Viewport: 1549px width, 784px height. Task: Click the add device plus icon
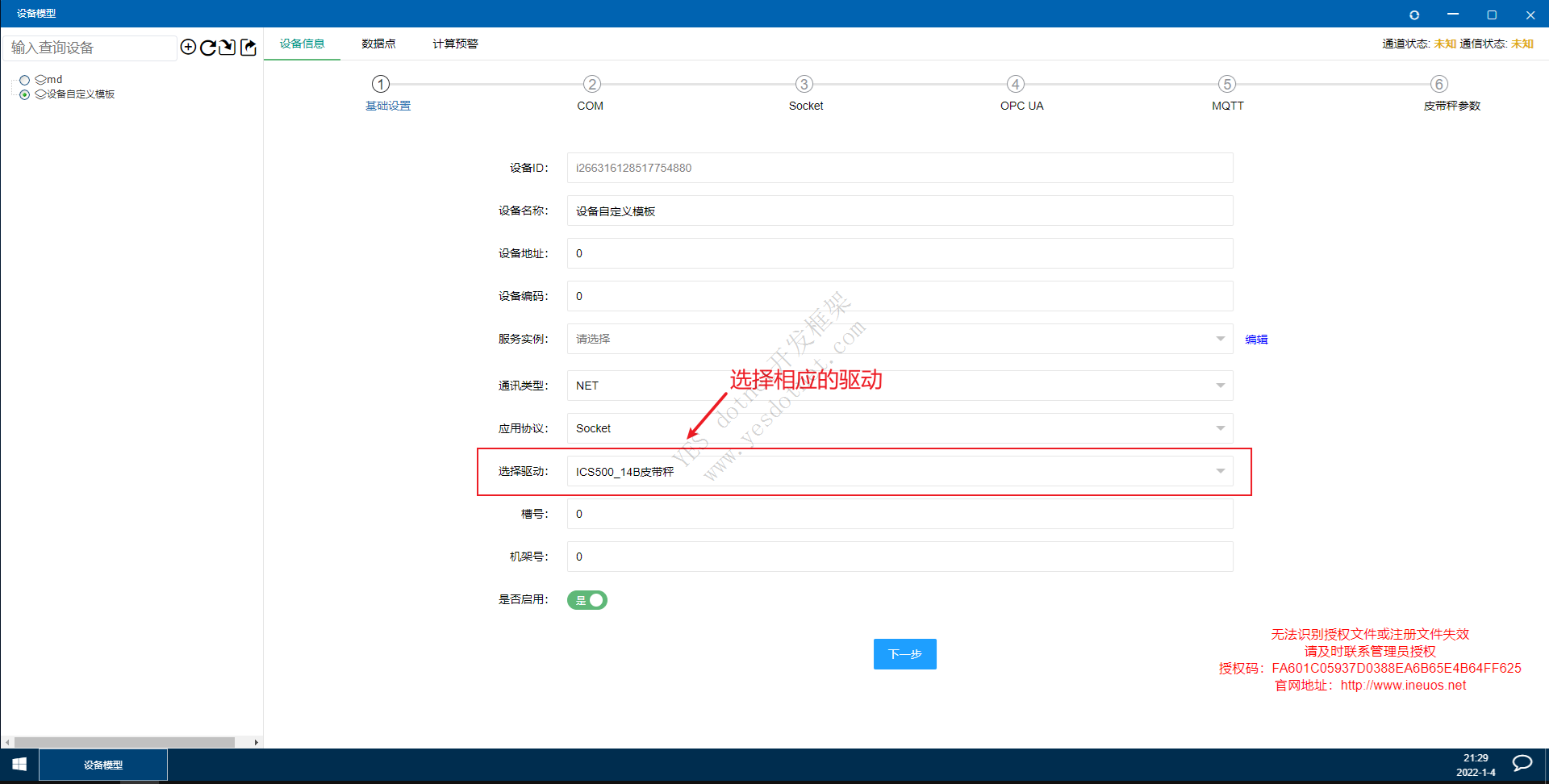click(x=188, y=48)
